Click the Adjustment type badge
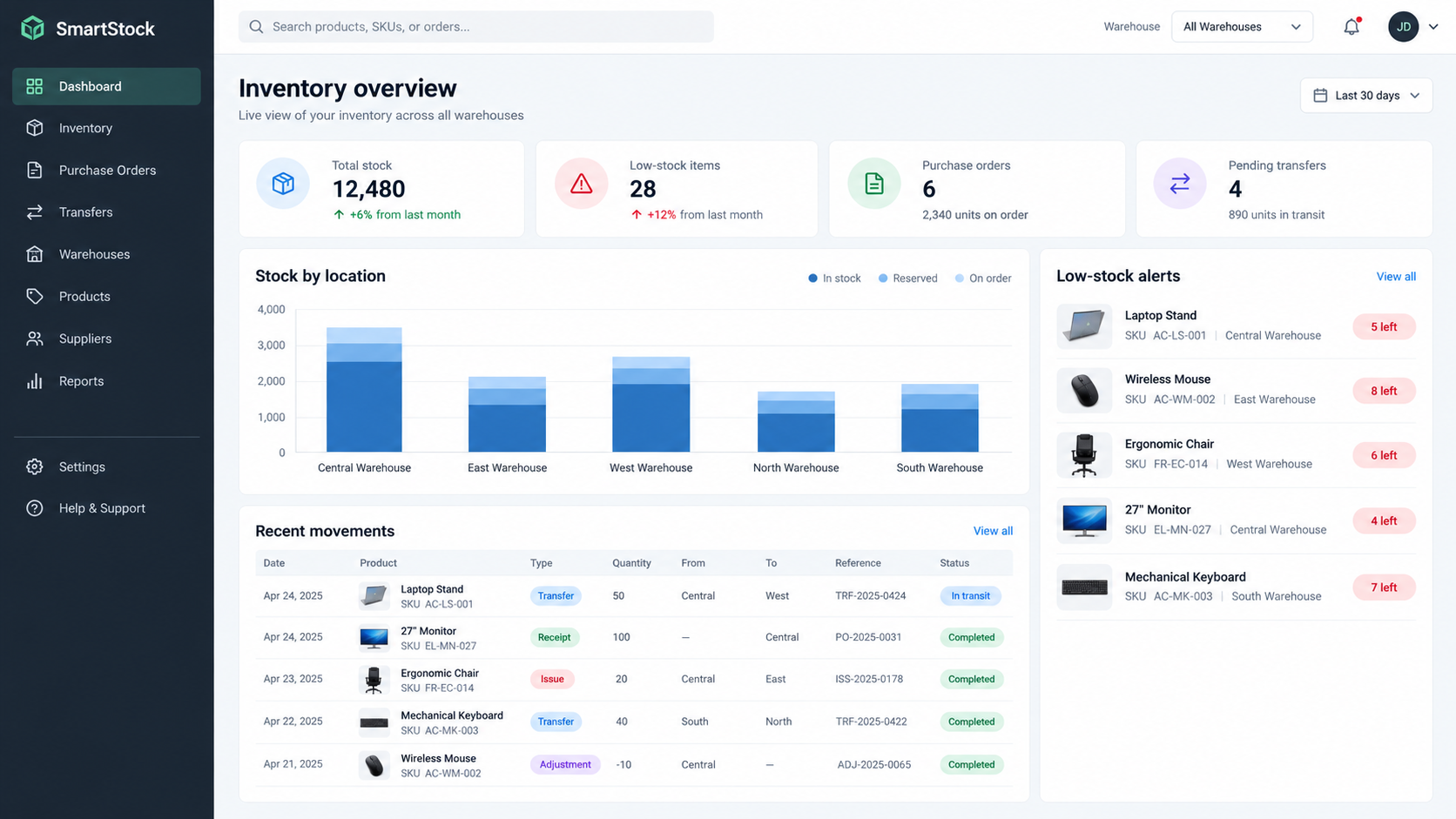 pos(565,765)
